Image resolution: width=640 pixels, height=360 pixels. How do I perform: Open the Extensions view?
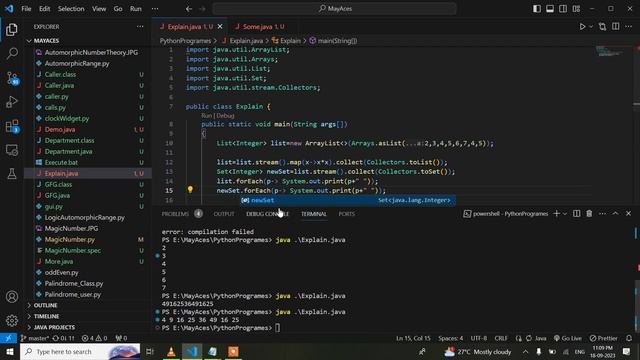(x=12, y=126)
